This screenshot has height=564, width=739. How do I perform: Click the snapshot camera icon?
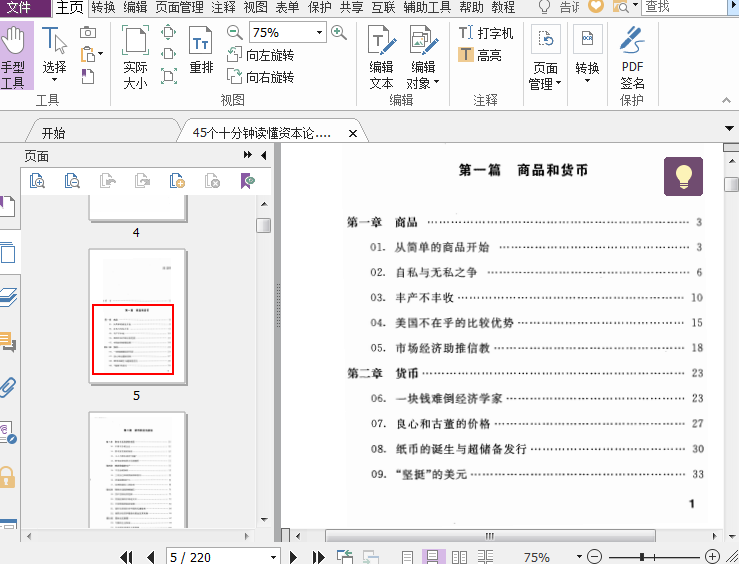click(x=88, y=33)
